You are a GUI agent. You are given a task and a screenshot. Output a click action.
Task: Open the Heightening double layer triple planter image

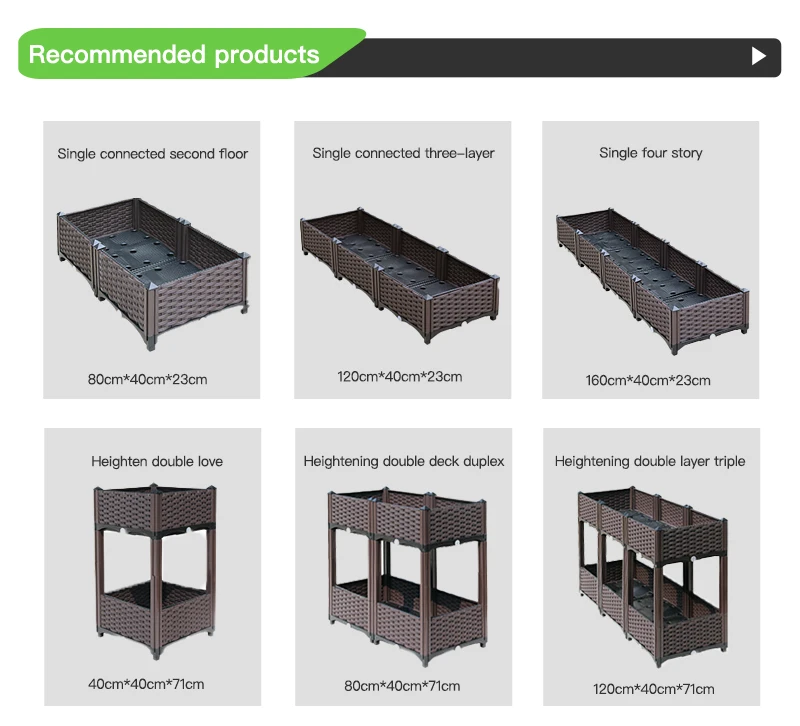(x=650, y=575)
